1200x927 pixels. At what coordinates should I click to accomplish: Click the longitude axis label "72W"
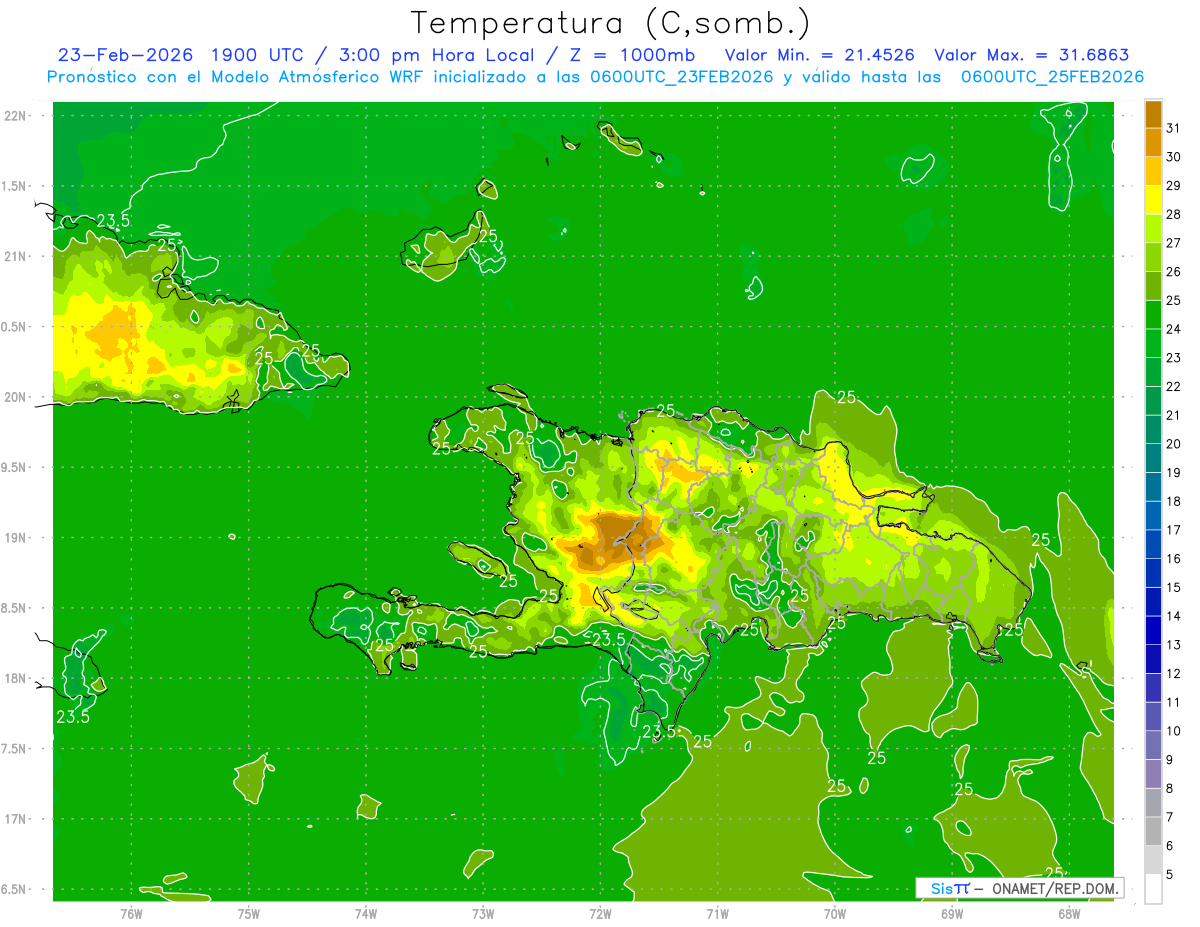click(600, 913)
